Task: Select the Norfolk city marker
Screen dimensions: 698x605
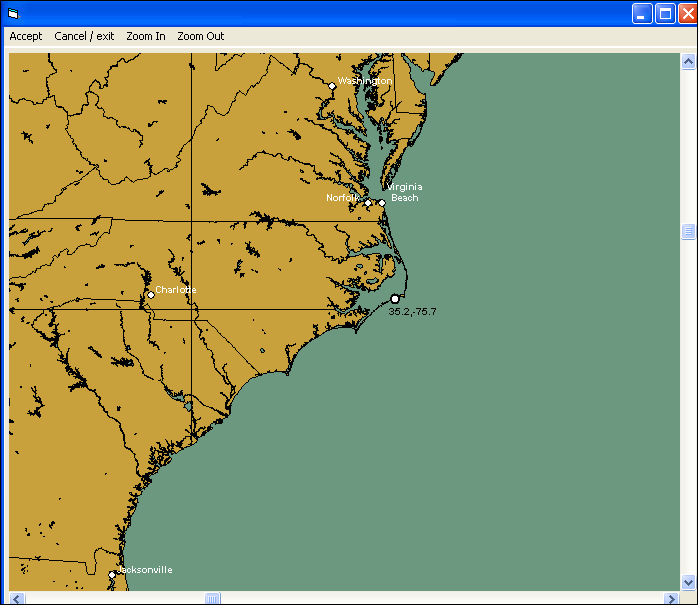Action: 368,203
